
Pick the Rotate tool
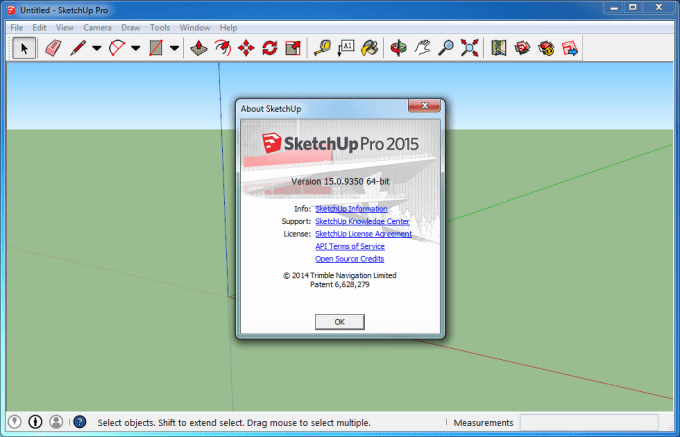point(269,48)
